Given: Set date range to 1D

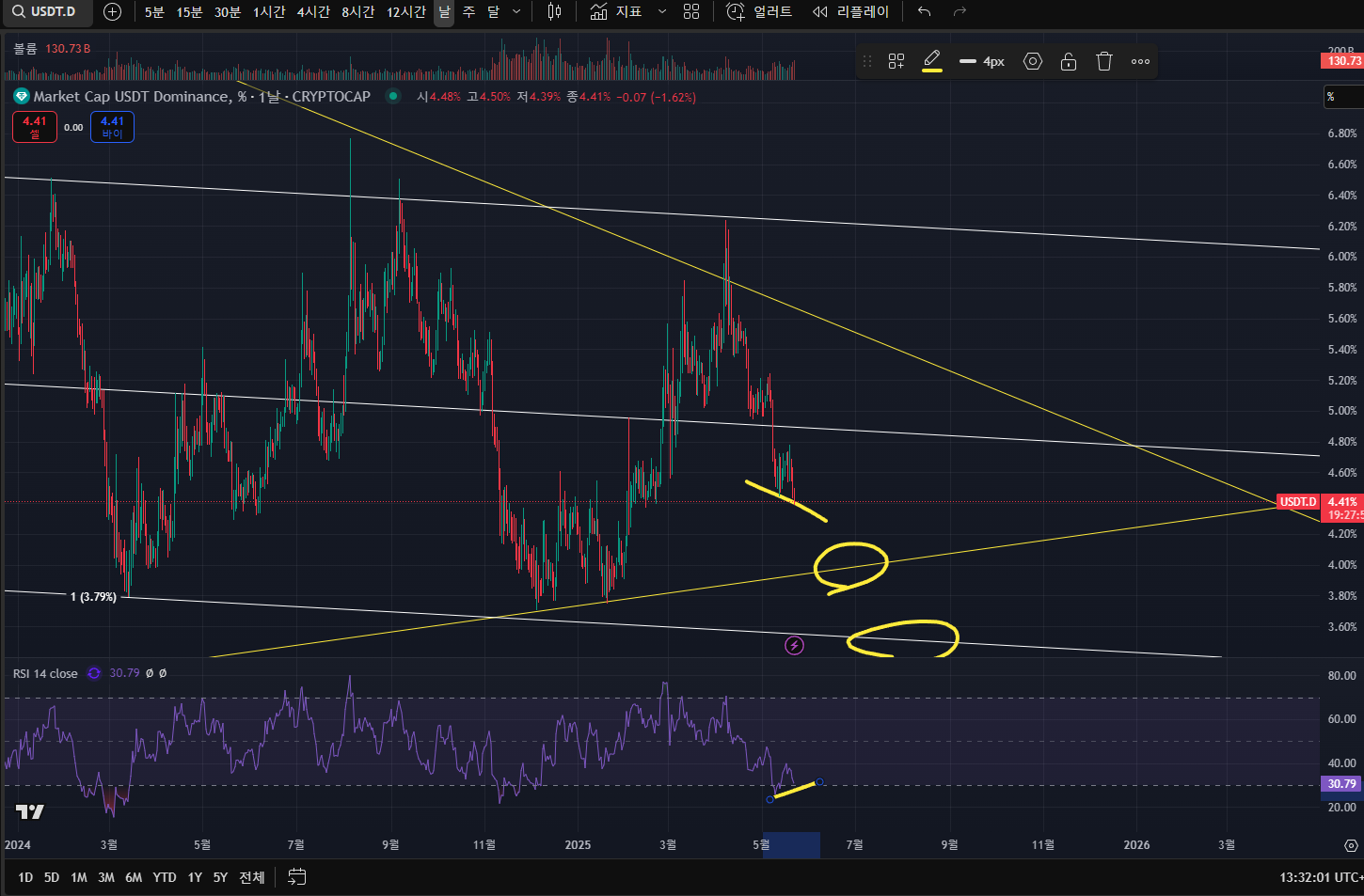Looking at the screenshot, I should 25,877.
